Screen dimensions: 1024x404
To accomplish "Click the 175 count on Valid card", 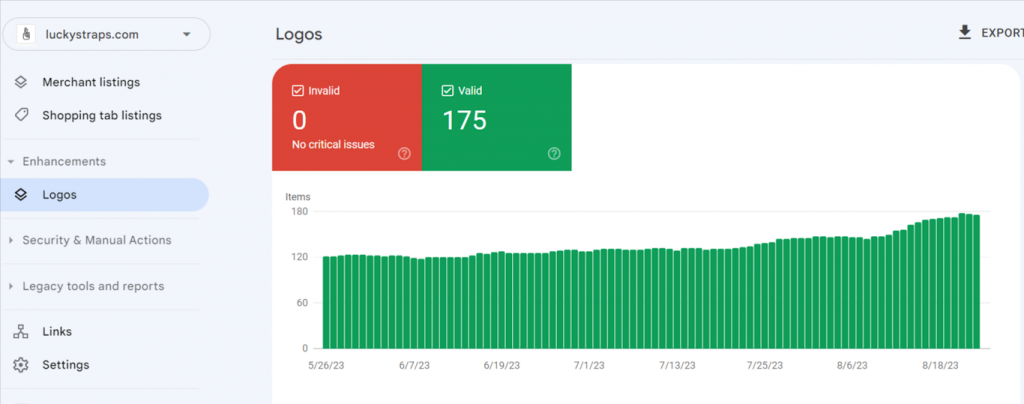I will [x=464, y=120].
